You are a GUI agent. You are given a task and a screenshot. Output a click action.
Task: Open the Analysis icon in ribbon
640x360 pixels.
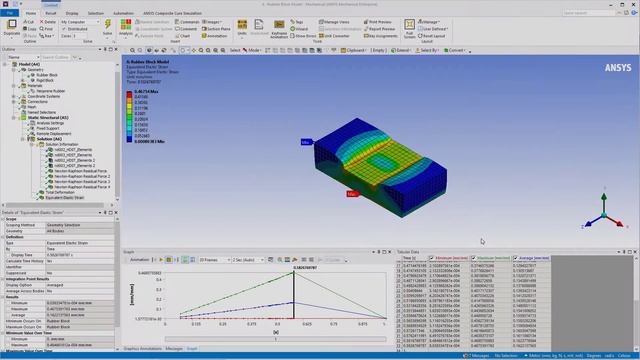tap(126, 24)
